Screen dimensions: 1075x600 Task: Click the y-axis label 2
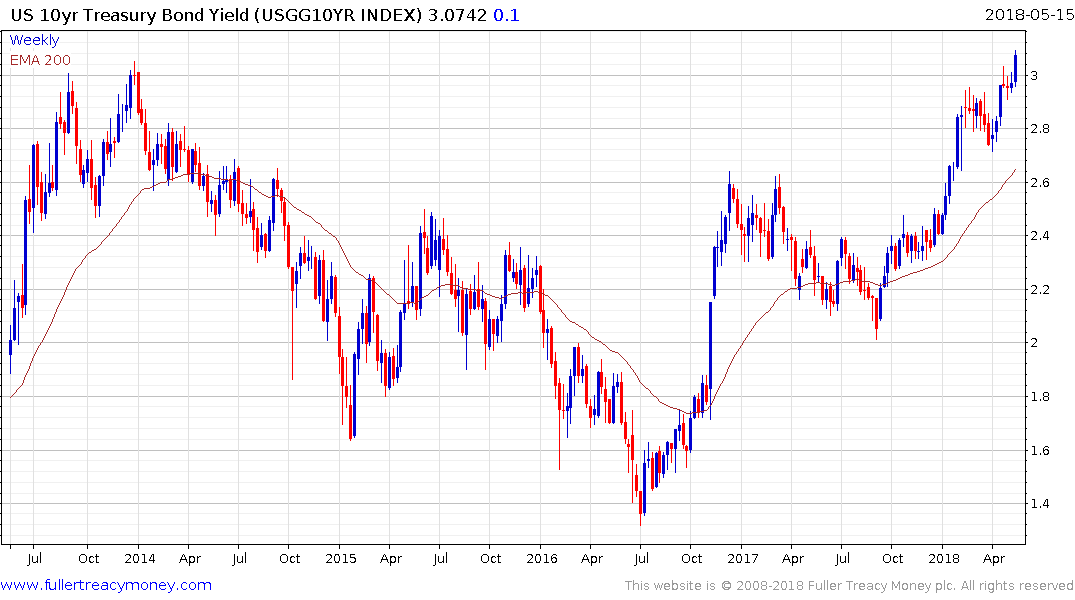coord(1035,343)
